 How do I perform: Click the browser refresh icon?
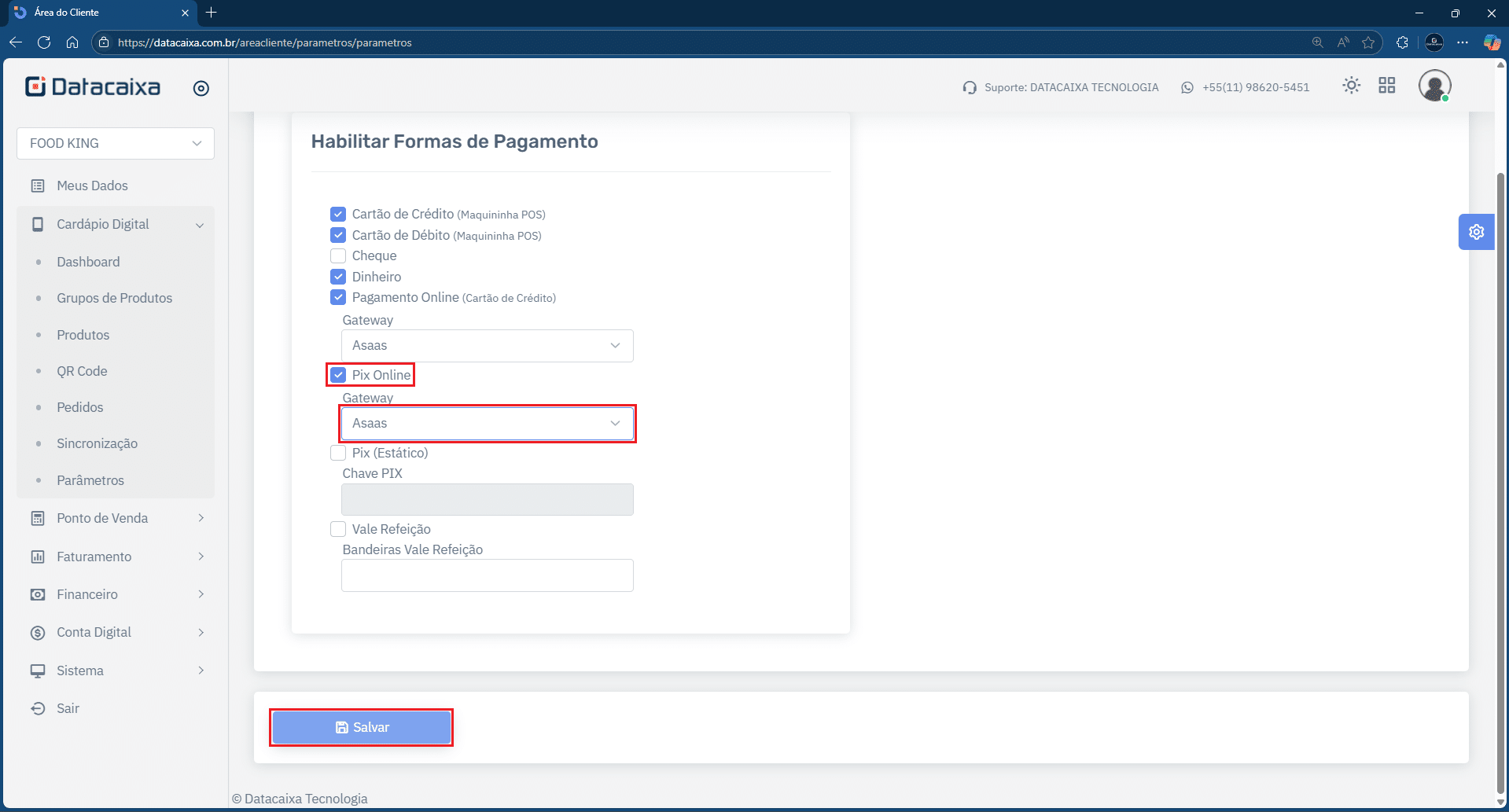click(44, 42)
